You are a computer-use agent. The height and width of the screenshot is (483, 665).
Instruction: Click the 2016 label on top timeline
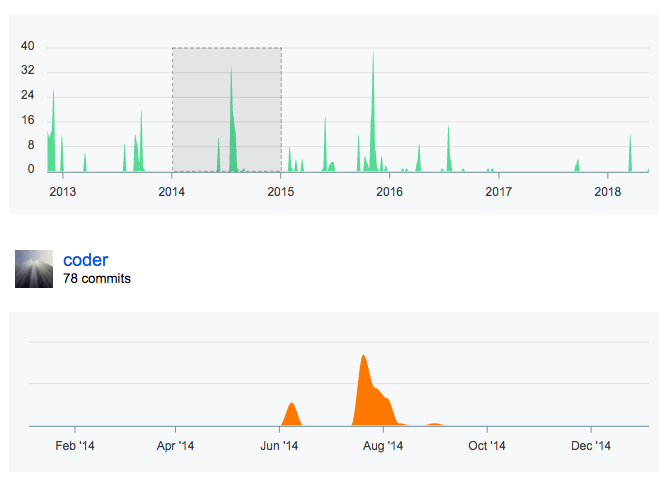tap(389, 190)
